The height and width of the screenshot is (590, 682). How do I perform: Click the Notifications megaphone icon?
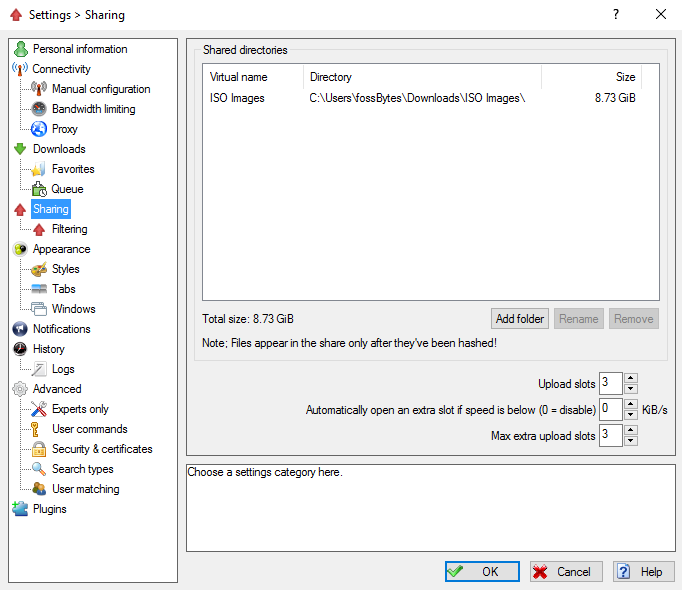(x=20, y=329)
